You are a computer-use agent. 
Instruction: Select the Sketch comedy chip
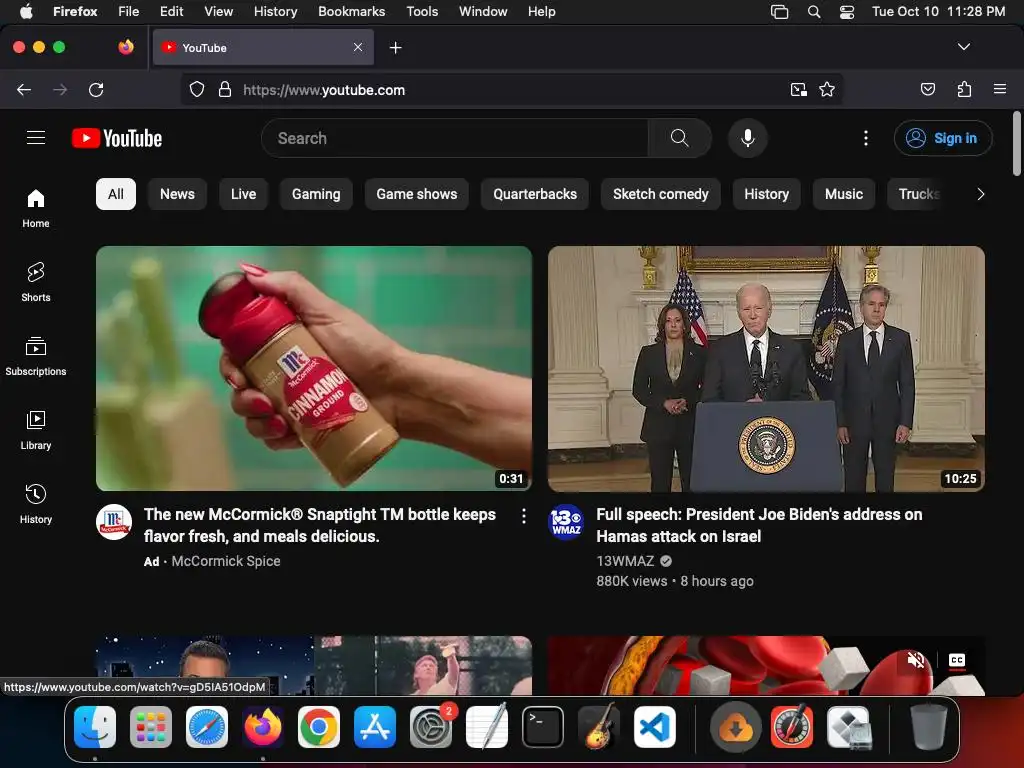660,194
